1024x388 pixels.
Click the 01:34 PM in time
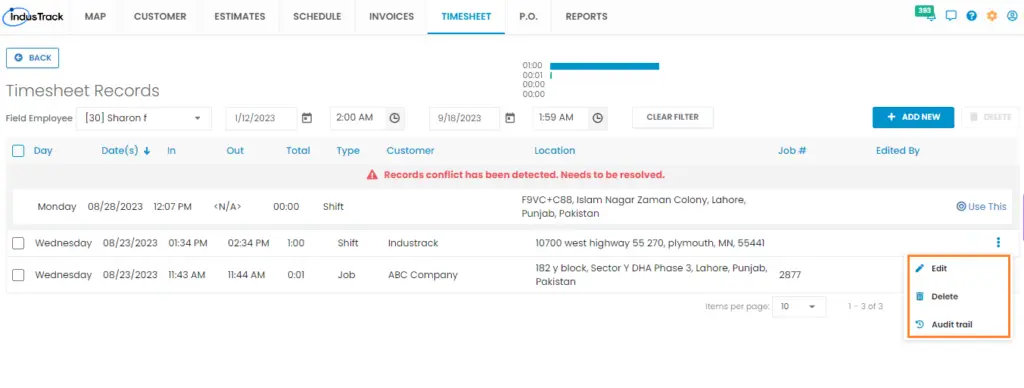pos(187,243)
